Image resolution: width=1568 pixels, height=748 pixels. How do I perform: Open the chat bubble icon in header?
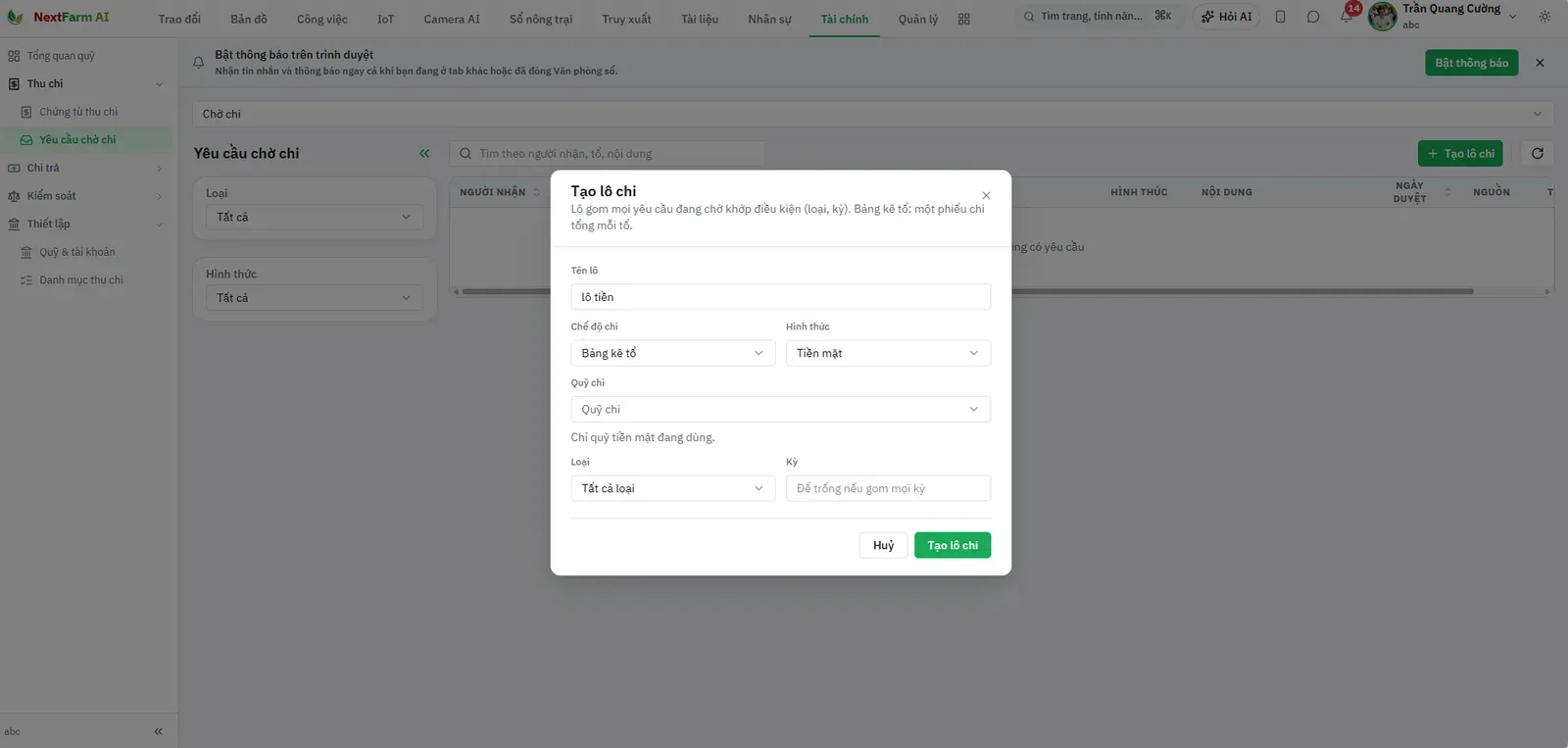(x=1313, y=17)
